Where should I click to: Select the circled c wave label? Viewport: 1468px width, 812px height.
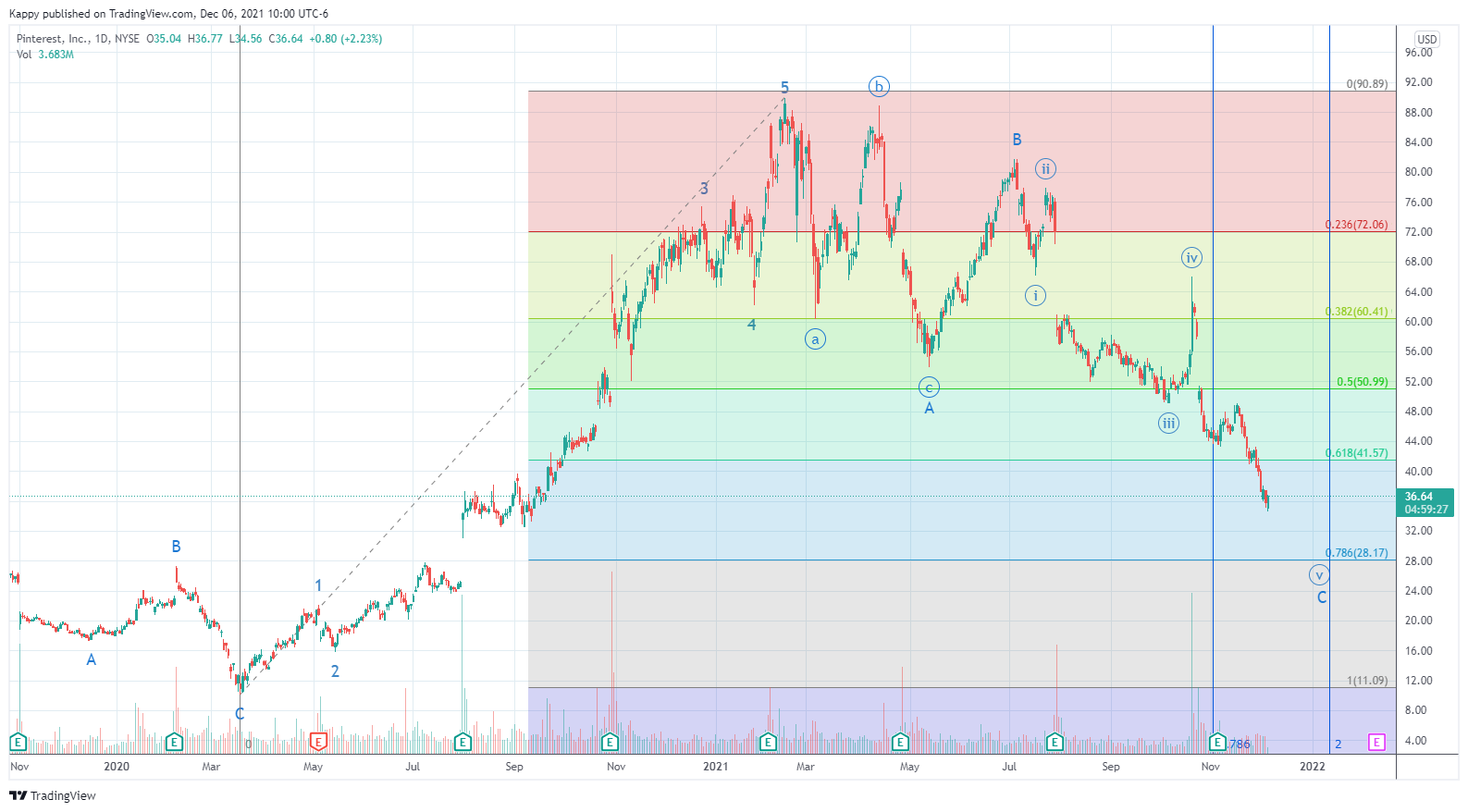point(929,388)
